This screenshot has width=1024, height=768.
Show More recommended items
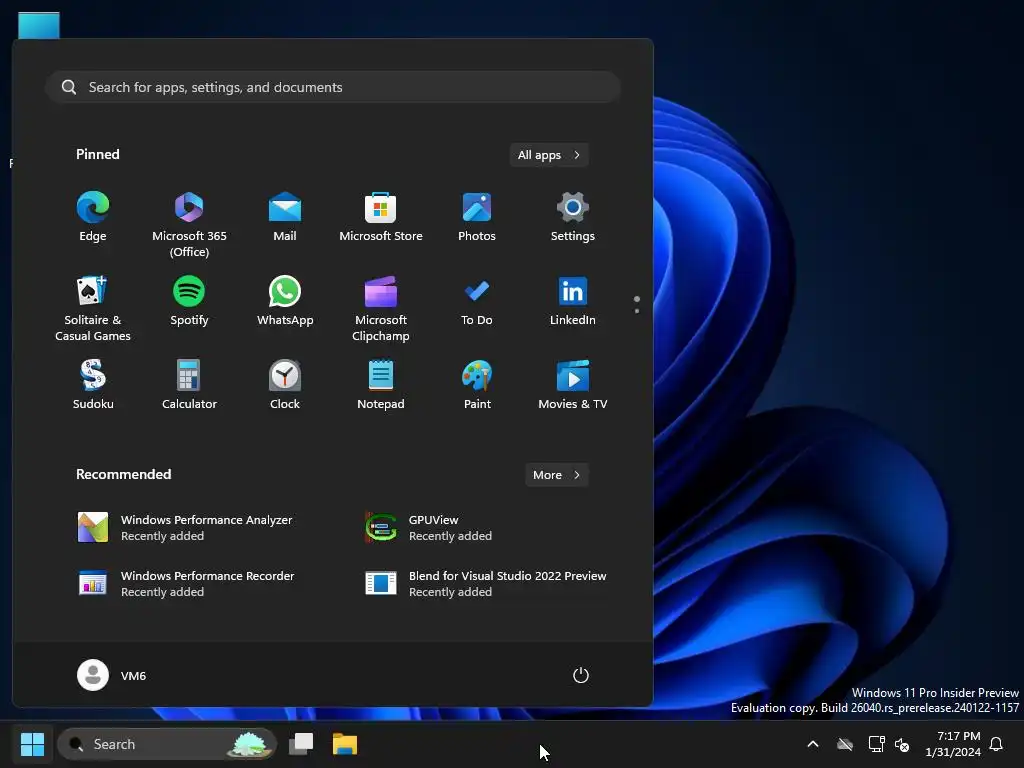(x=556, y=475)
